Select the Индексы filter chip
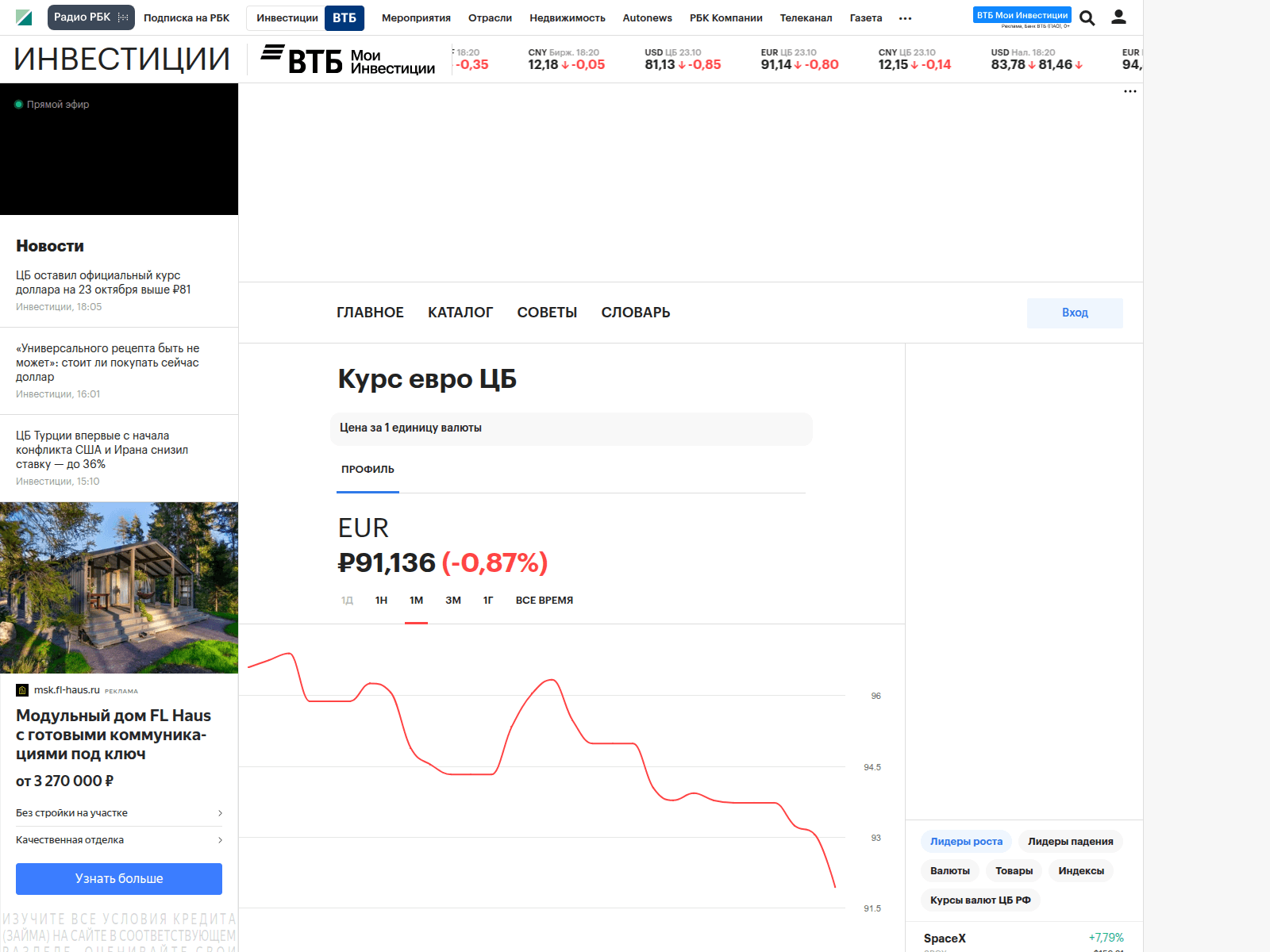Image resolution: width=1270 pixels, height=952 pixels. pos(1081,871)
